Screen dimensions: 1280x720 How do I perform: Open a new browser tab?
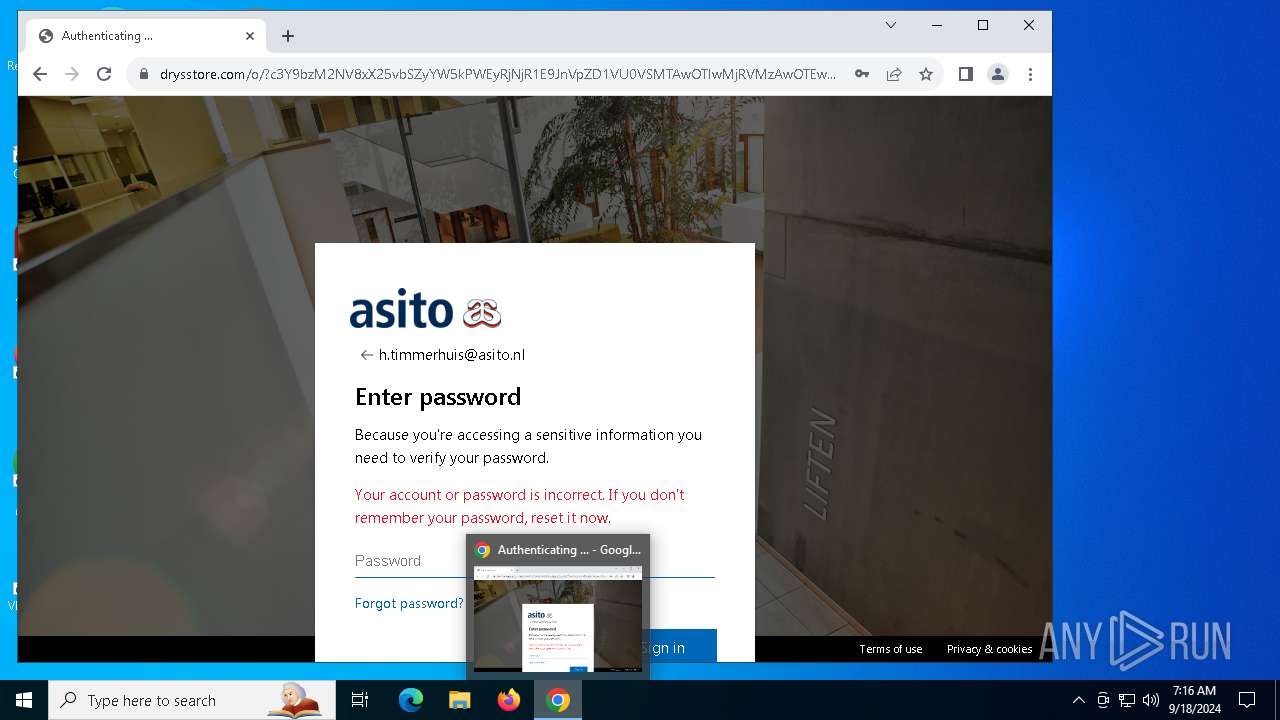pos(288,36)
